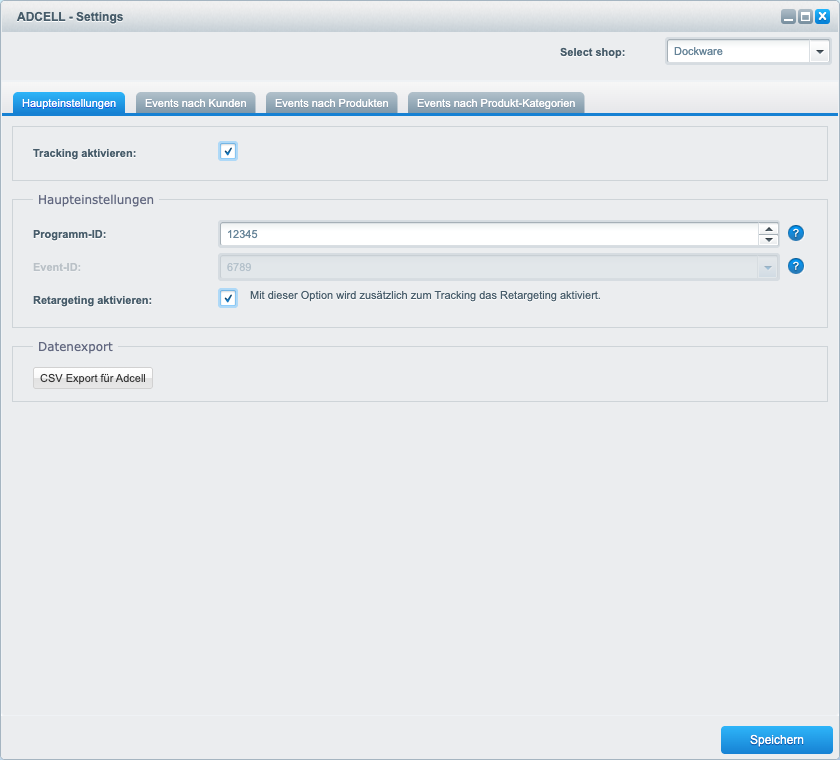The height and width of the screenshot is (760, 840).
Task: Open help for Event-ID field
Action: [x=796, y=266]
